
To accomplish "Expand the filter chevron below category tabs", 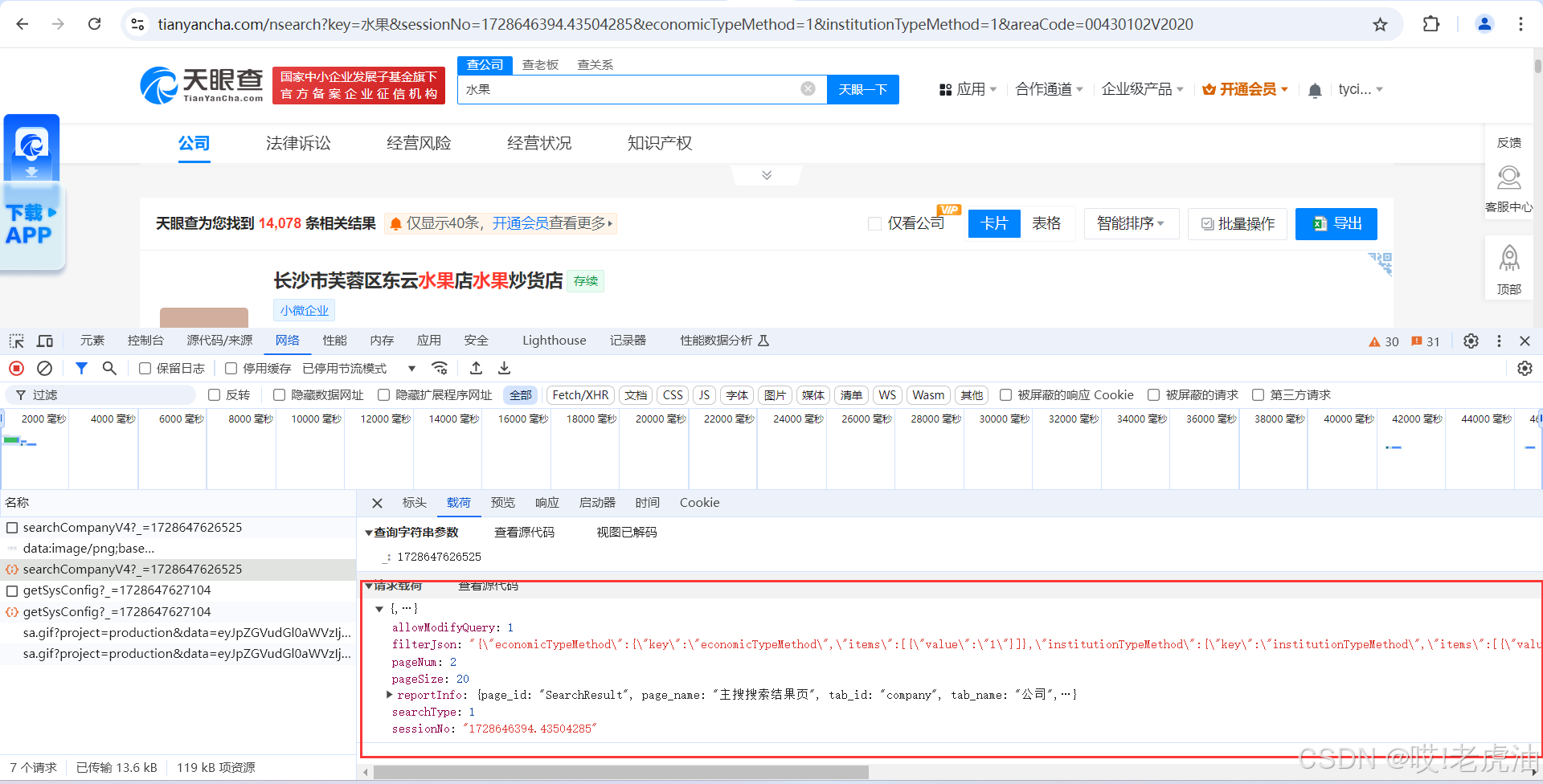I will point(767,175).
